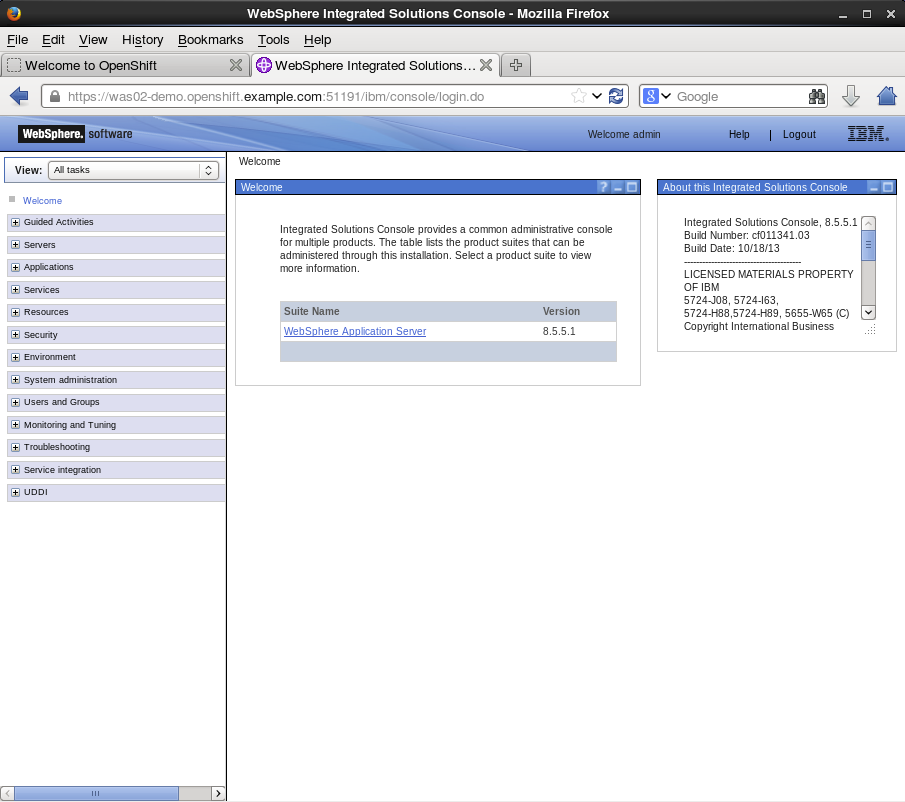This screenshot has width=905, height=802.
Task: Open the Google search engine selector
Action: [x=657, y=96]
